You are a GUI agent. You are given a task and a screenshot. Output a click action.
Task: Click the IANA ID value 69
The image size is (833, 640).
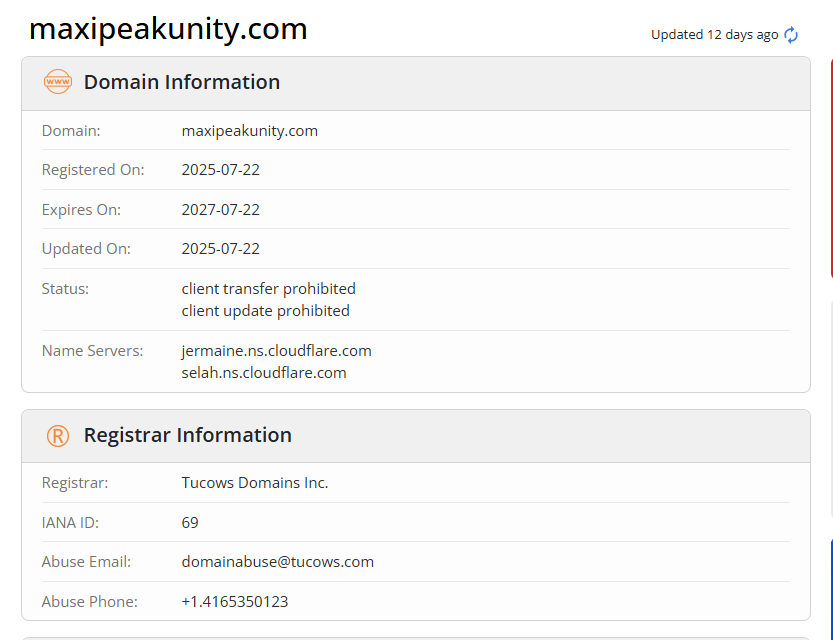[x=190, y=523]
